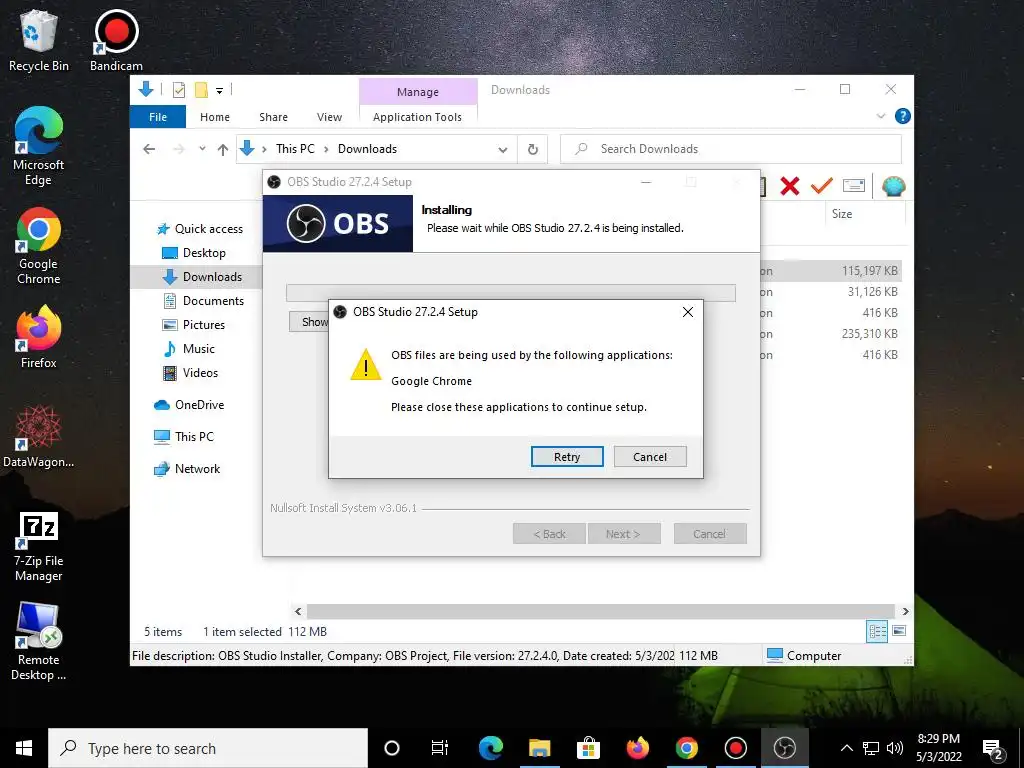This screenshot has width=1024, height=768.
Task: Click properties icon in Explorer quick access toolbar
Action: 178,90
